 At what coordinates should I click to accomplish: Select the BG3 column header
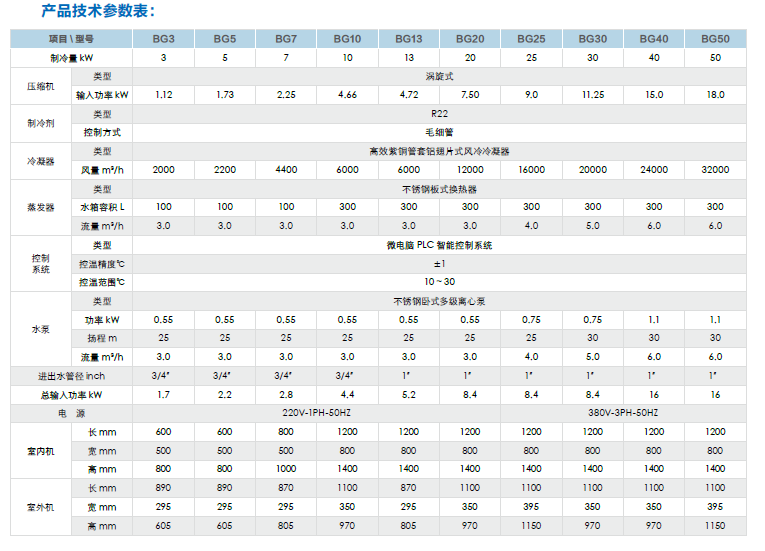164,39
